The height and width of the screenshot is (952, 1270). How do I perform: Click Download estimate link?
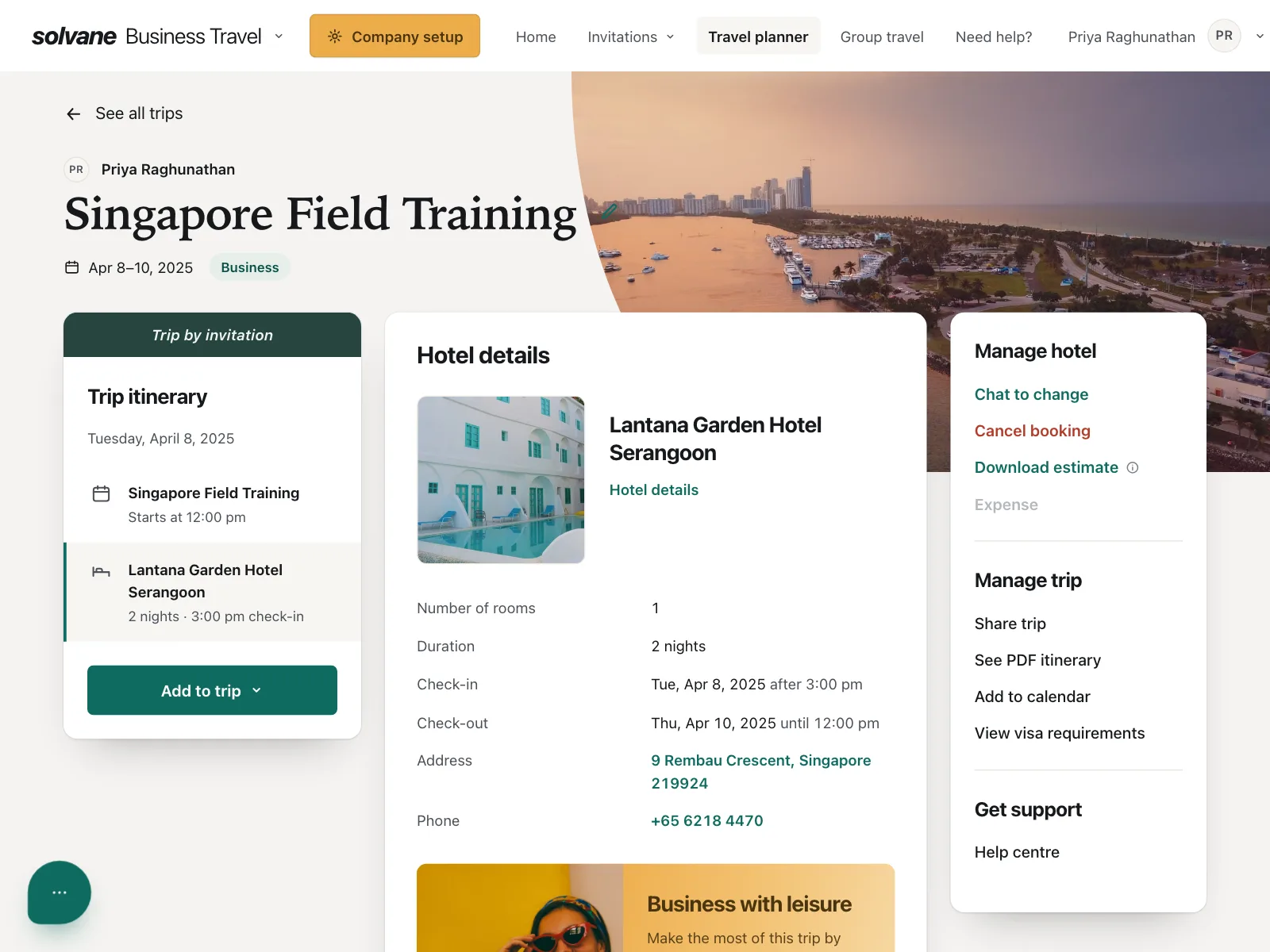pos(1046,467)
